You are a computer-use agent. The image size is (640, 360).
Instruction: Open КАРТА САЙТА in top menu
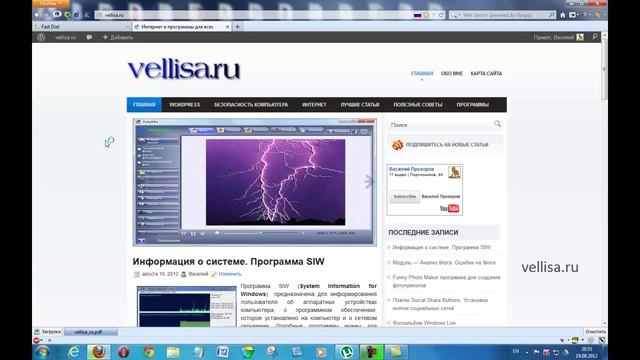tap(486, 73)
